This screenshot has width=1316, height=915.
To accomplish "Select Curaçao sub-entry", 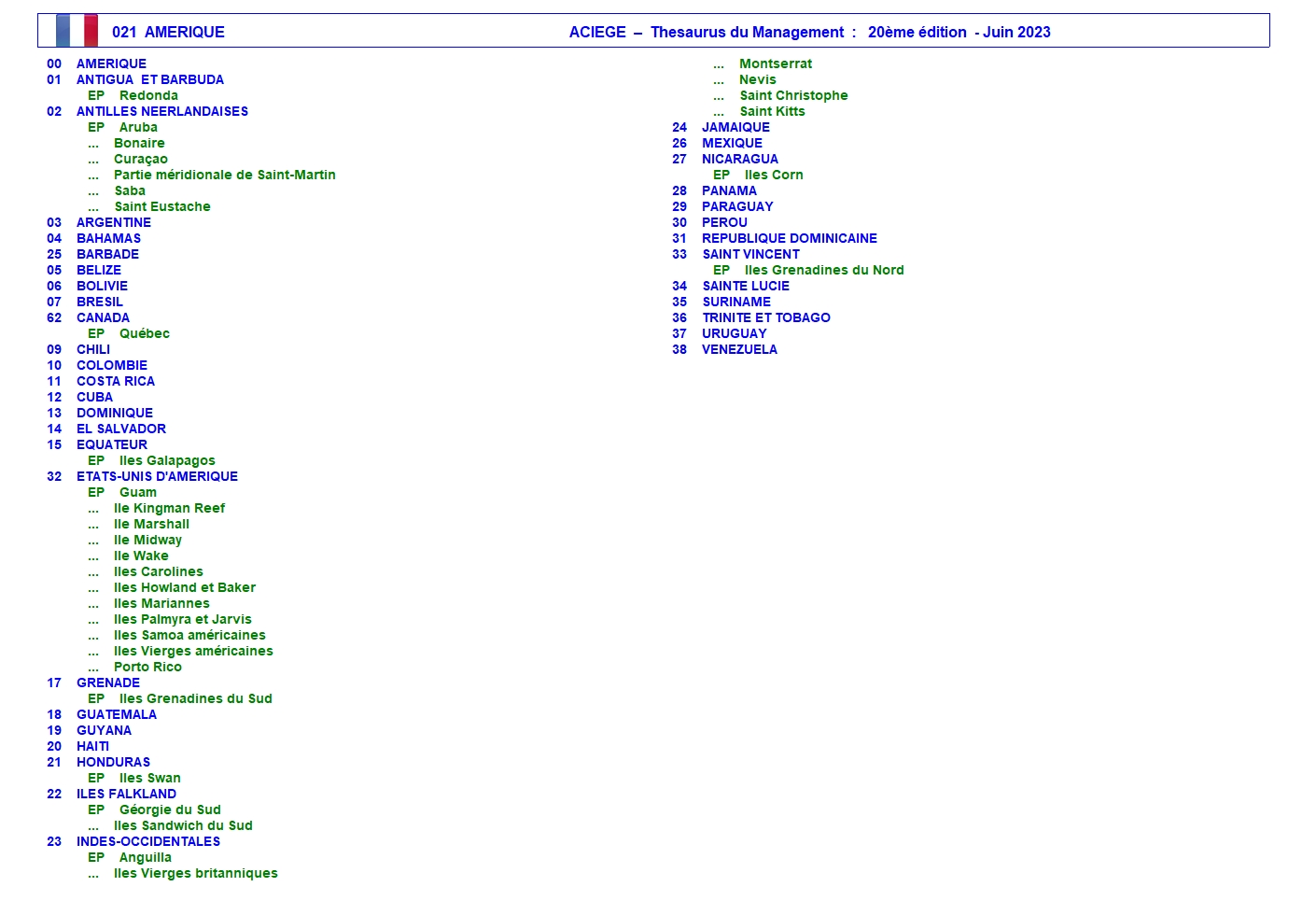I will click(141, 159).
